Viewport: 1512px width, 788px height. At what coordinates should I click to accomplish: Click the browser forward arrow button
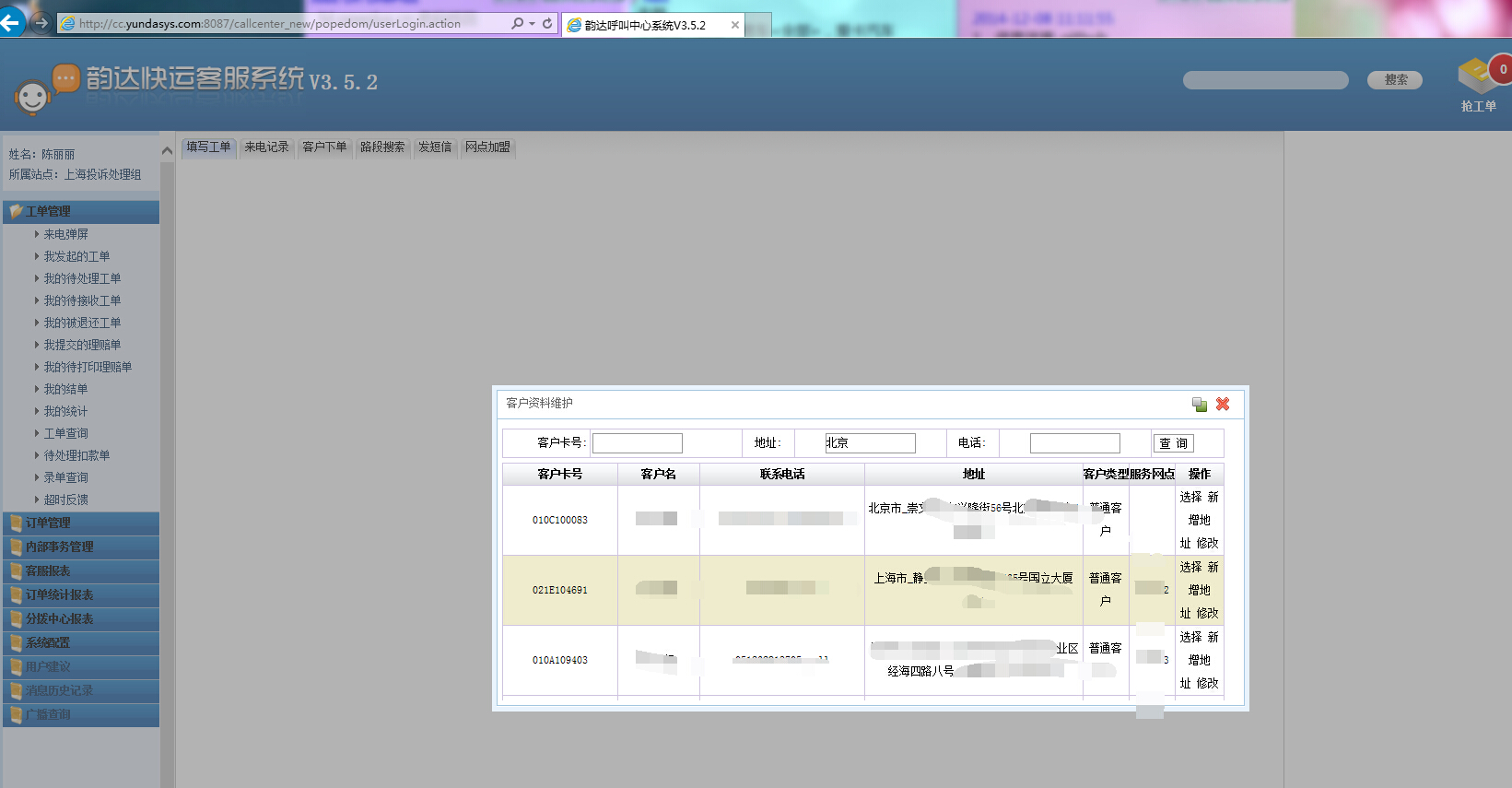pos(40,23)
